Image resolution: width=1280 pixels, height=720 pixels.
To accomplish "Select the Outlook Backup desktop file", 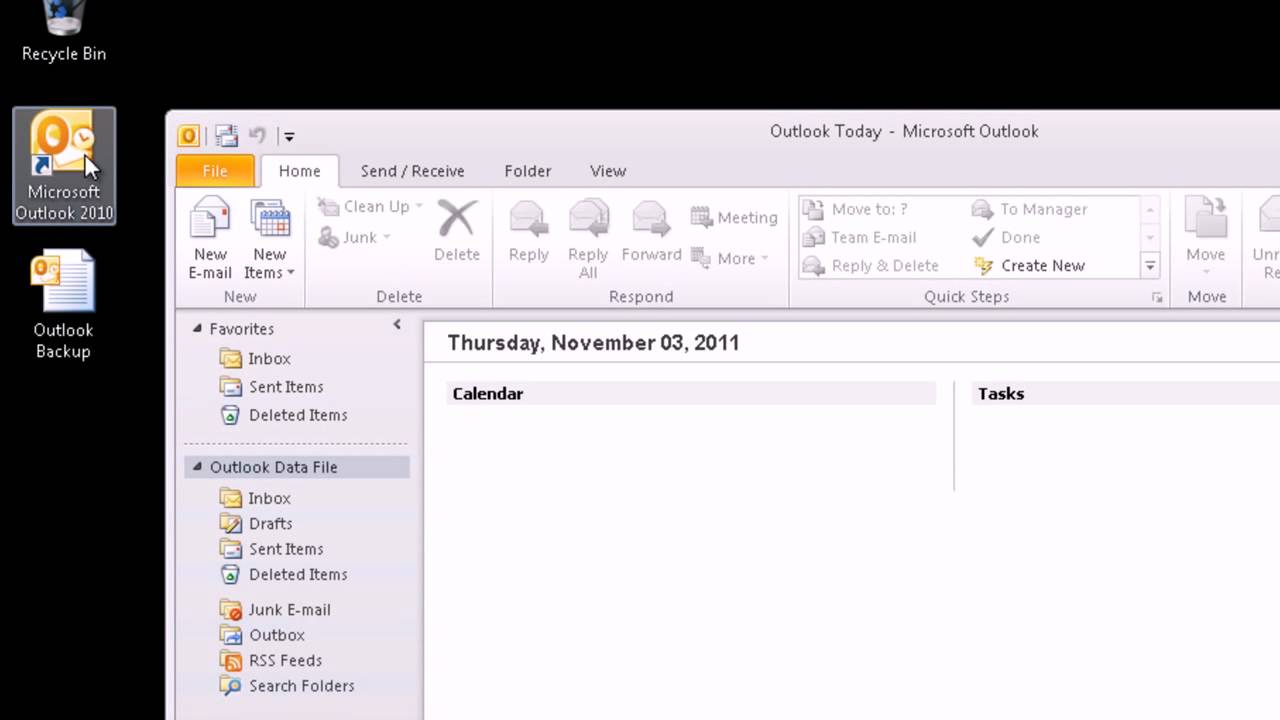I will (x=63, y=305).
